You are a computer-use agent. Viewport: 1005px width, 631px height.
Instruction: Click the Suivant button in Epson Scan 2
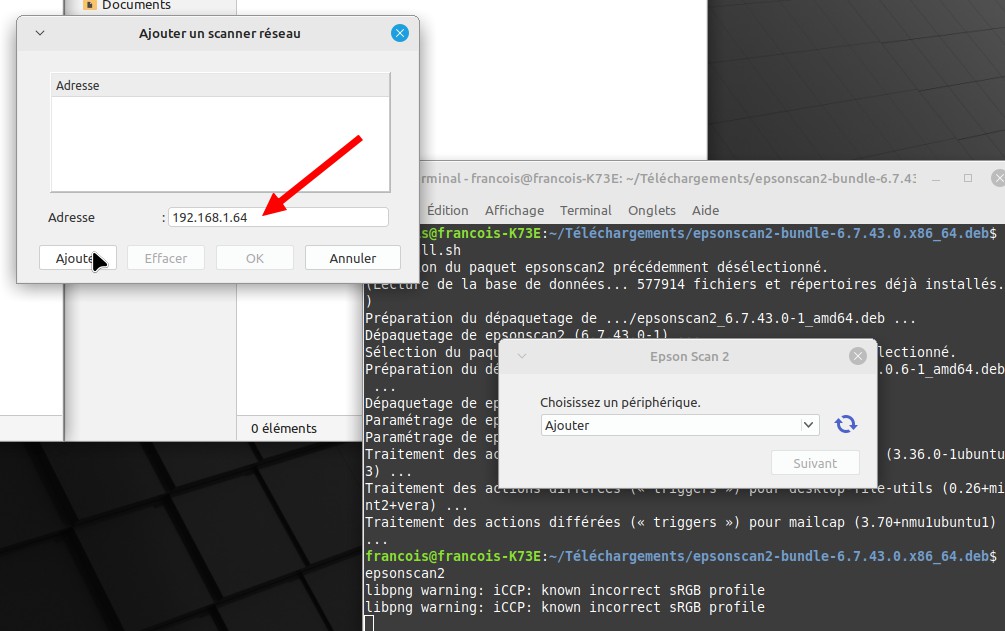coord(815,463)
